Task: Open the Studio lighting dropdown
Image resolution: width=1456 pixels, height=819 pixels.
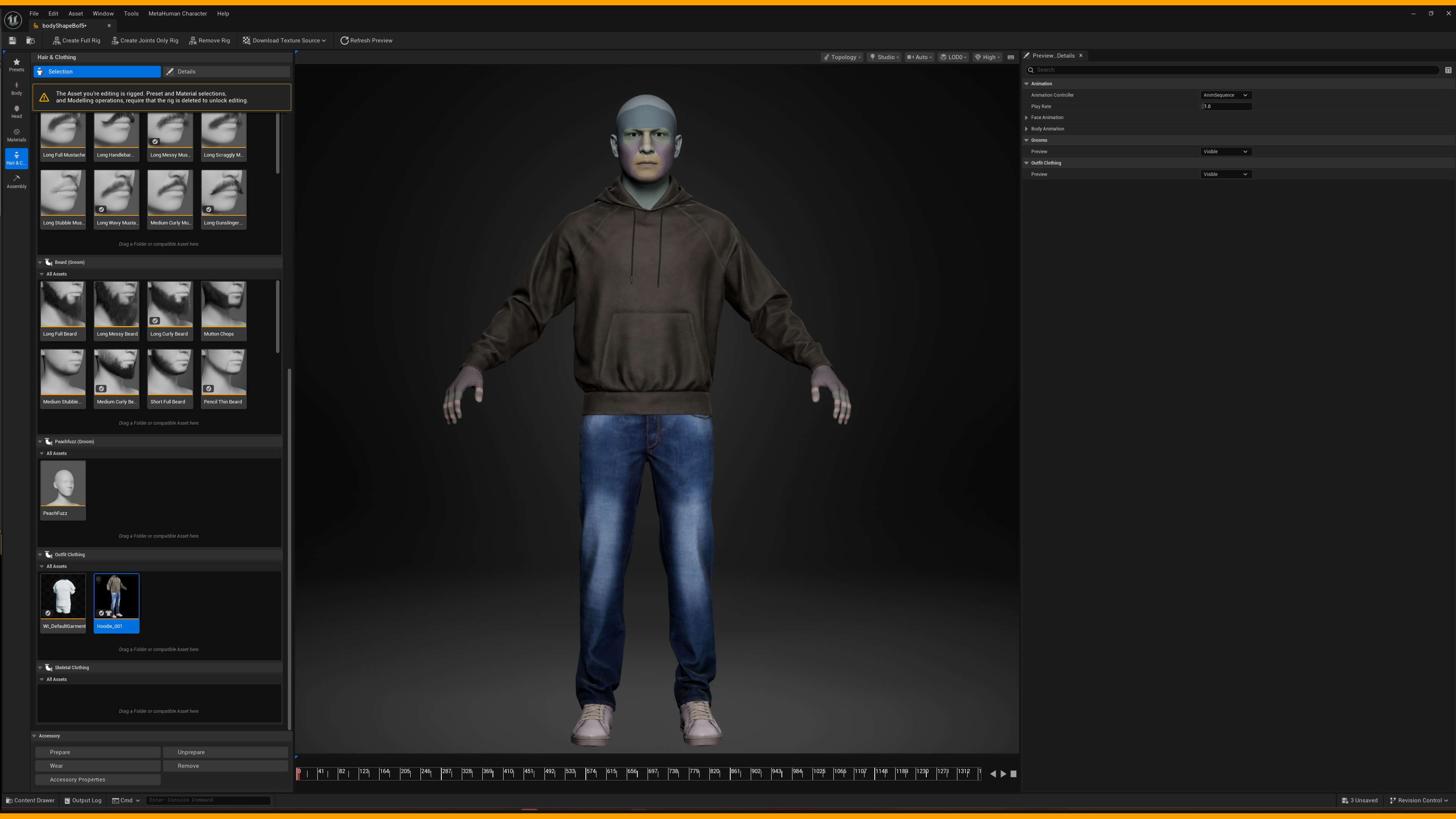Action: coord(885,57)
